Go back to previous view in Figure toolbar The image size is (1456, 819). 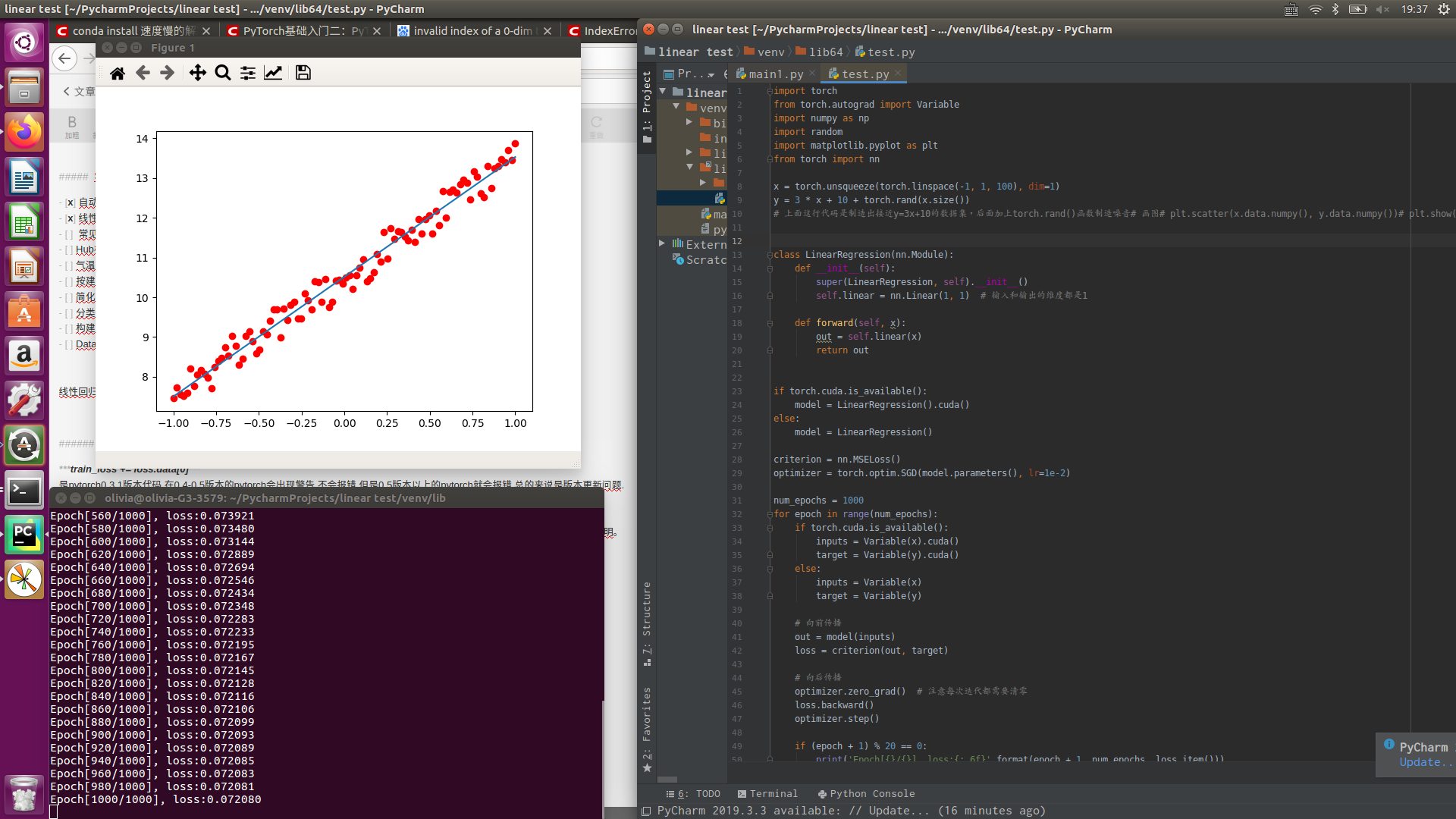click(x=143, y=73)
